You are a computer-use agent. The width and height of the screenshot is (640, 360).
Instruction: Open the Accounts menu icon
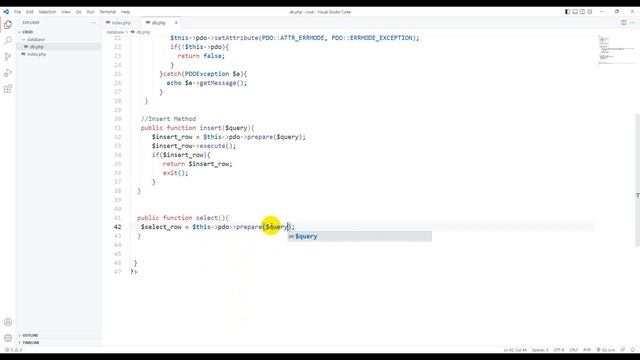8,322
